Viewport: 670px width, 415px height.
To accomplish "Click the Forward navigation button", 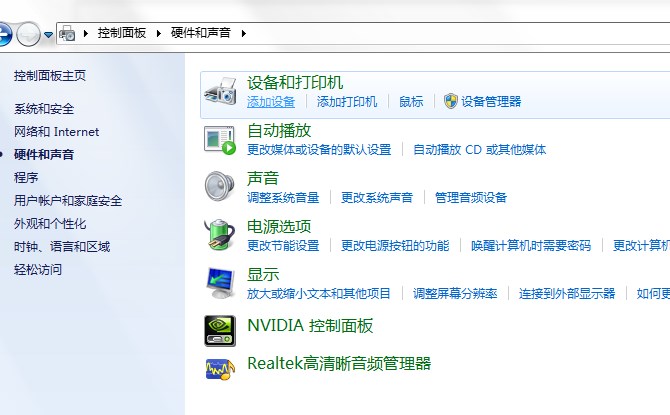I will pyautogui.click(x=29, y=34).
